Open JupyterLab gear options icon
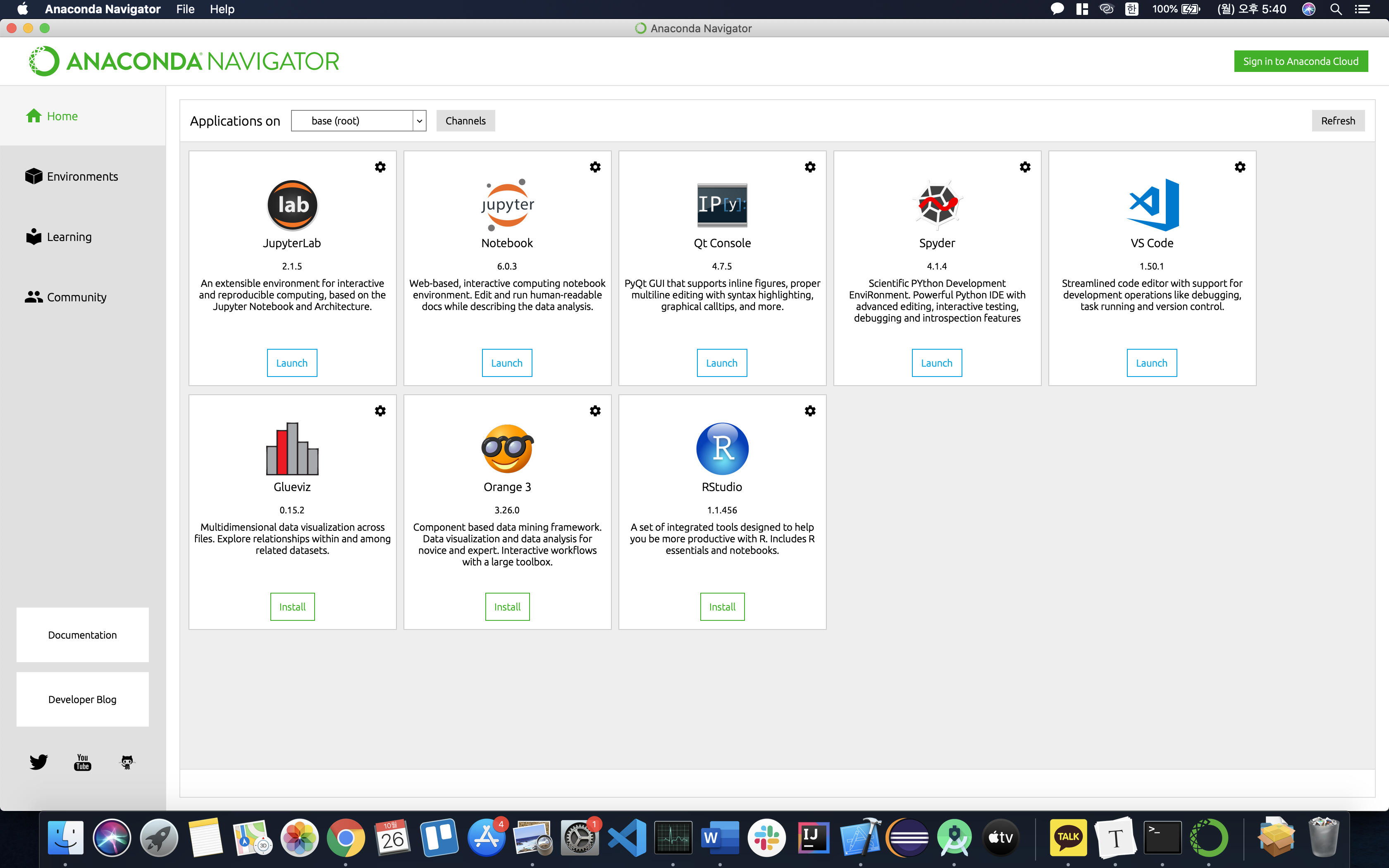Image resolution: width=1389 pixels, height=868 pixels. (x=380, y=167)
